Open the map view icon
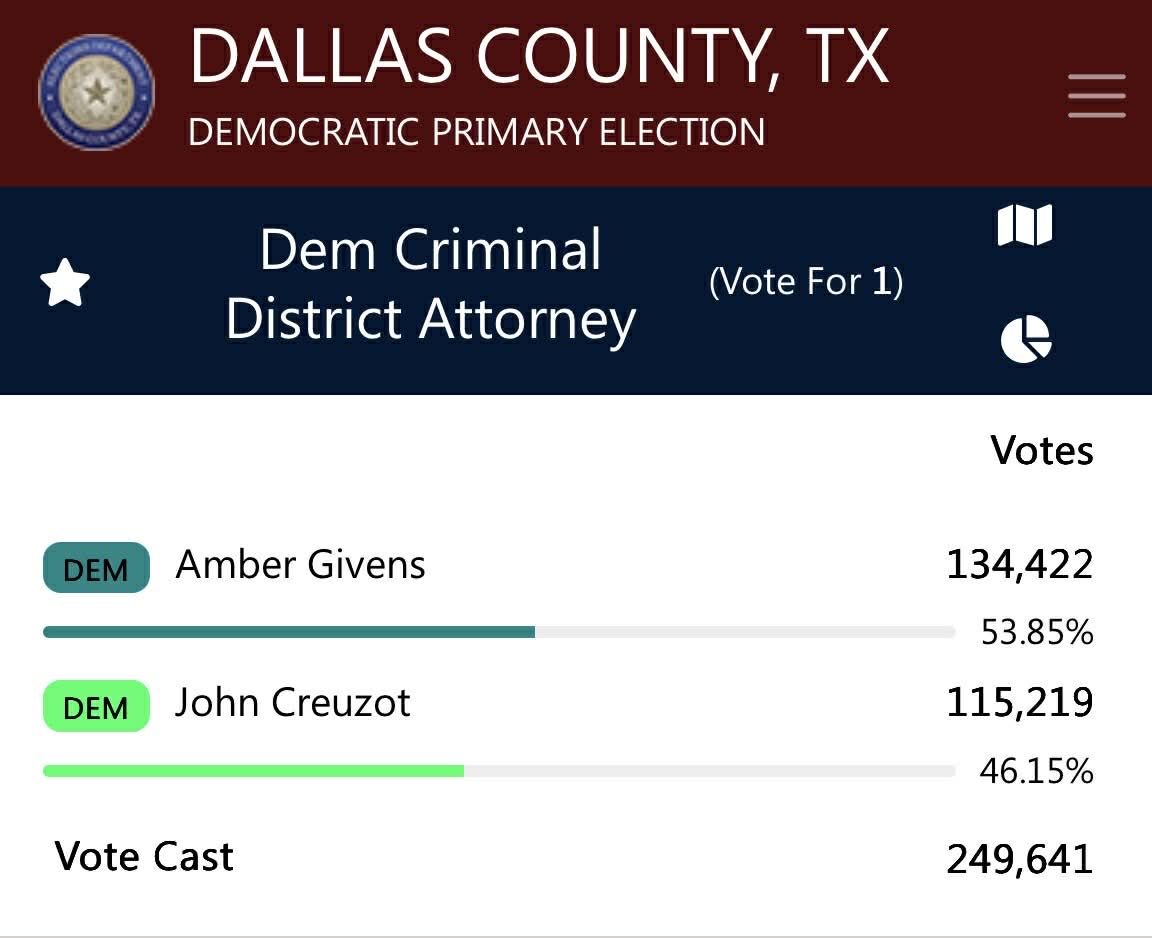The width and height of the screenshot is (1152, 938). (x=1025, y=225)
